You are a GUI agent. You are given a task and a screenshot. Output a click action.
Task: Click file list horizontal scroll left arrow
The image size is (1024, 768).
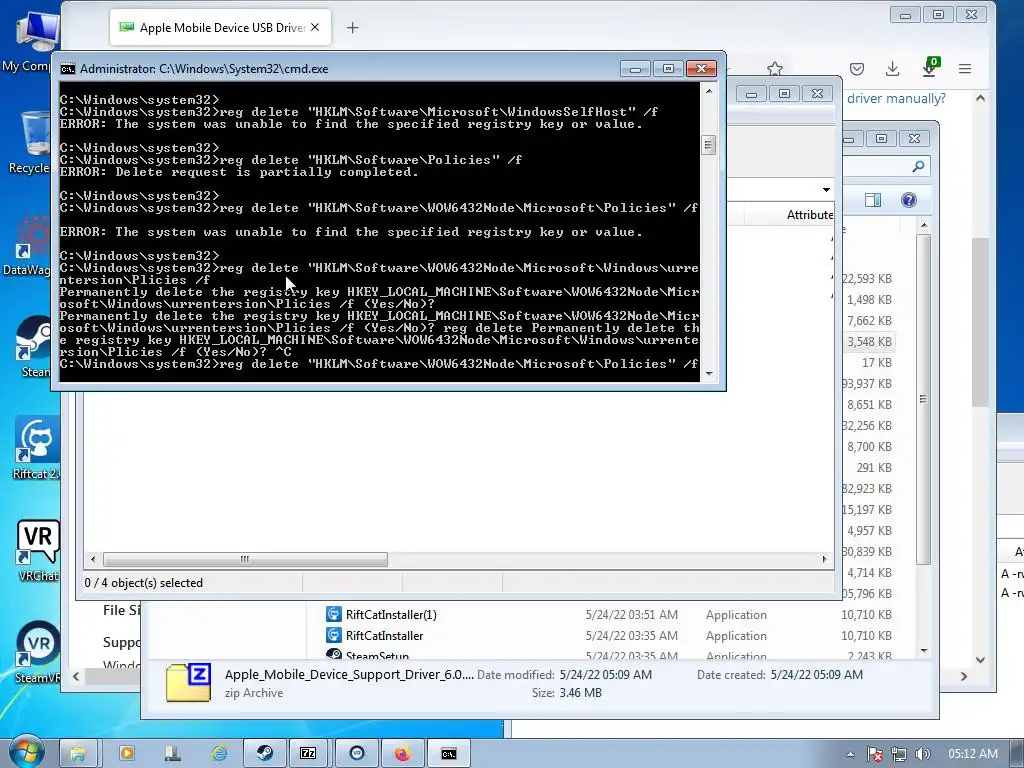93,559
